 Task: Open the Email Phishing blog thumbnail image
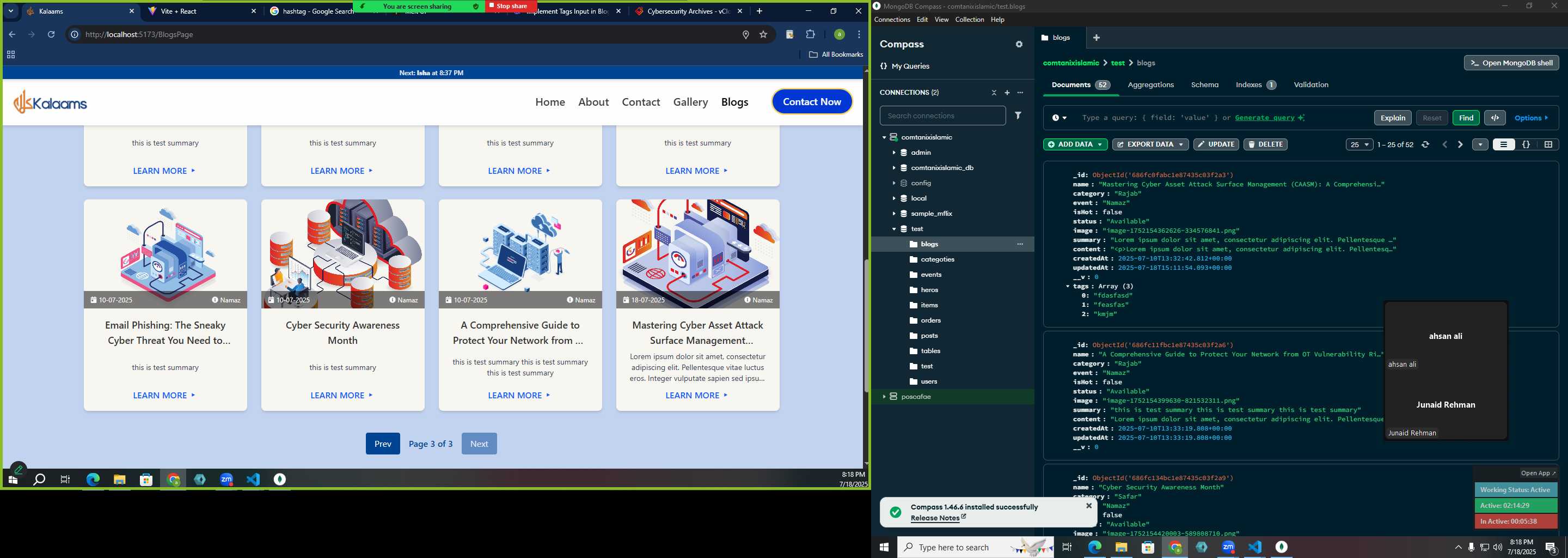tap(166, 254)
